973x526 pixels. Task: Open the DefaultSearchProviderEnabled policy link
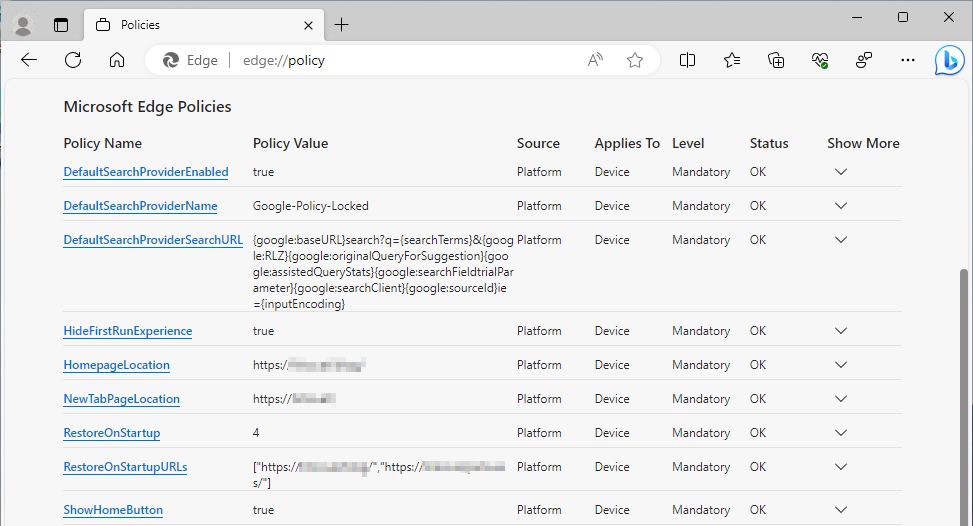coord(146,172)
